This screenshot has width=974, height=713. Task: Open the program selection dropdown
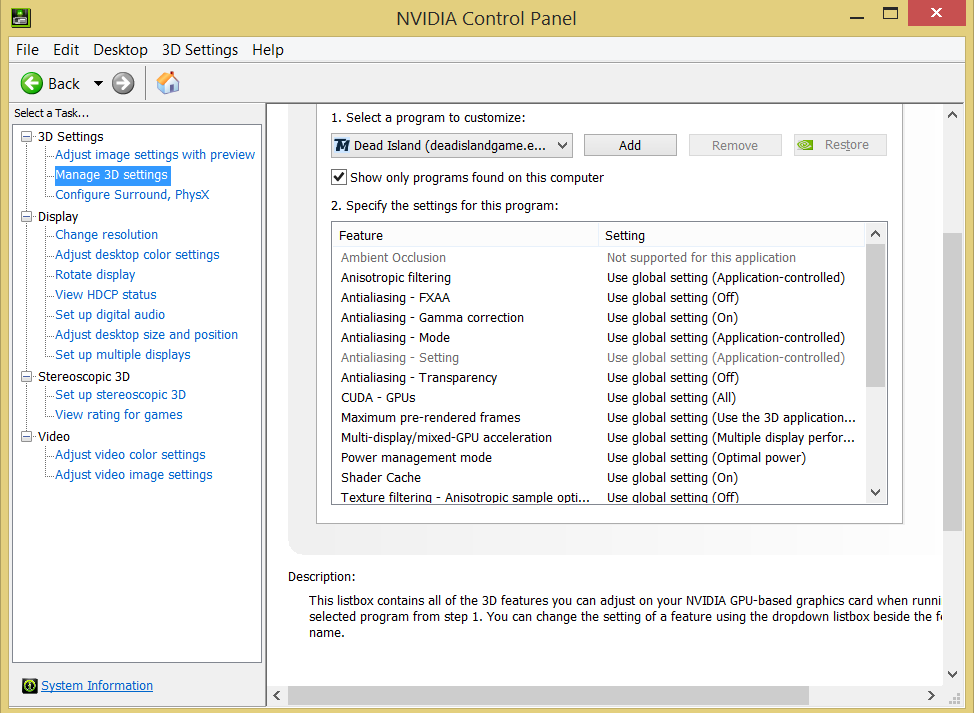click(562, 145)
